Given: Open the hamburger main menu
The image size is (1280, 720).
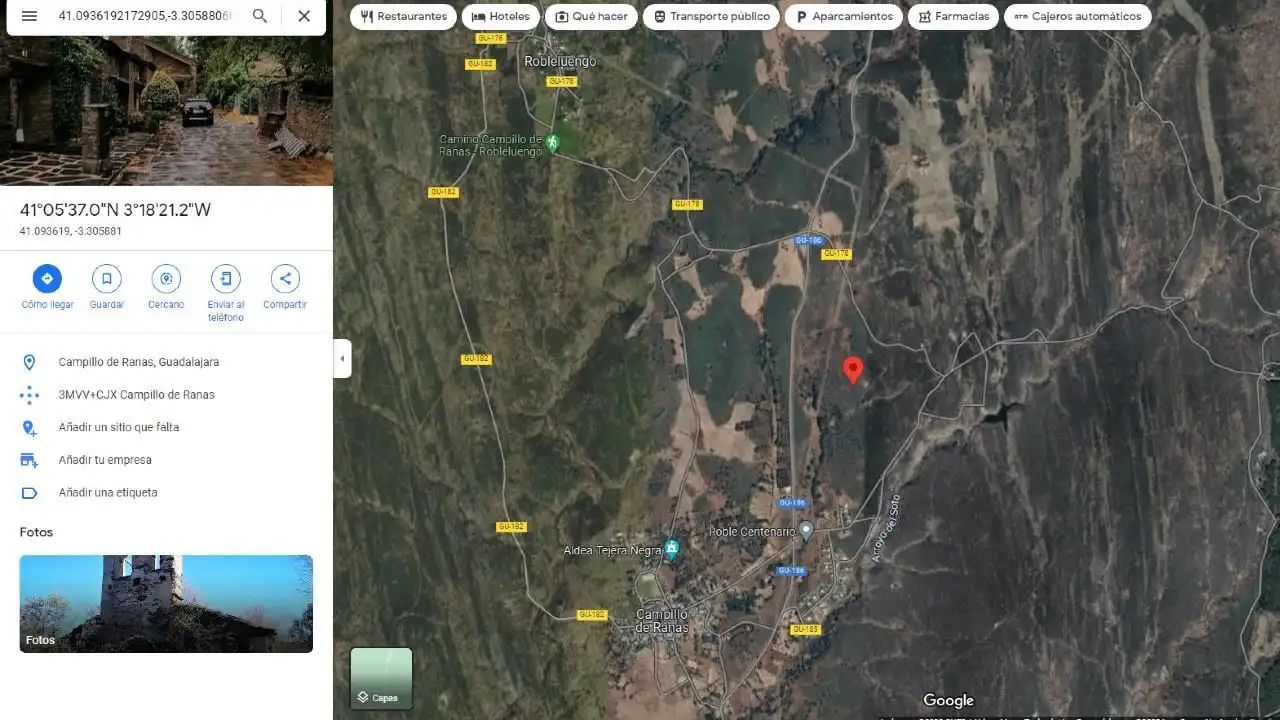Looking at the screenshot, I should click(29, 16).
